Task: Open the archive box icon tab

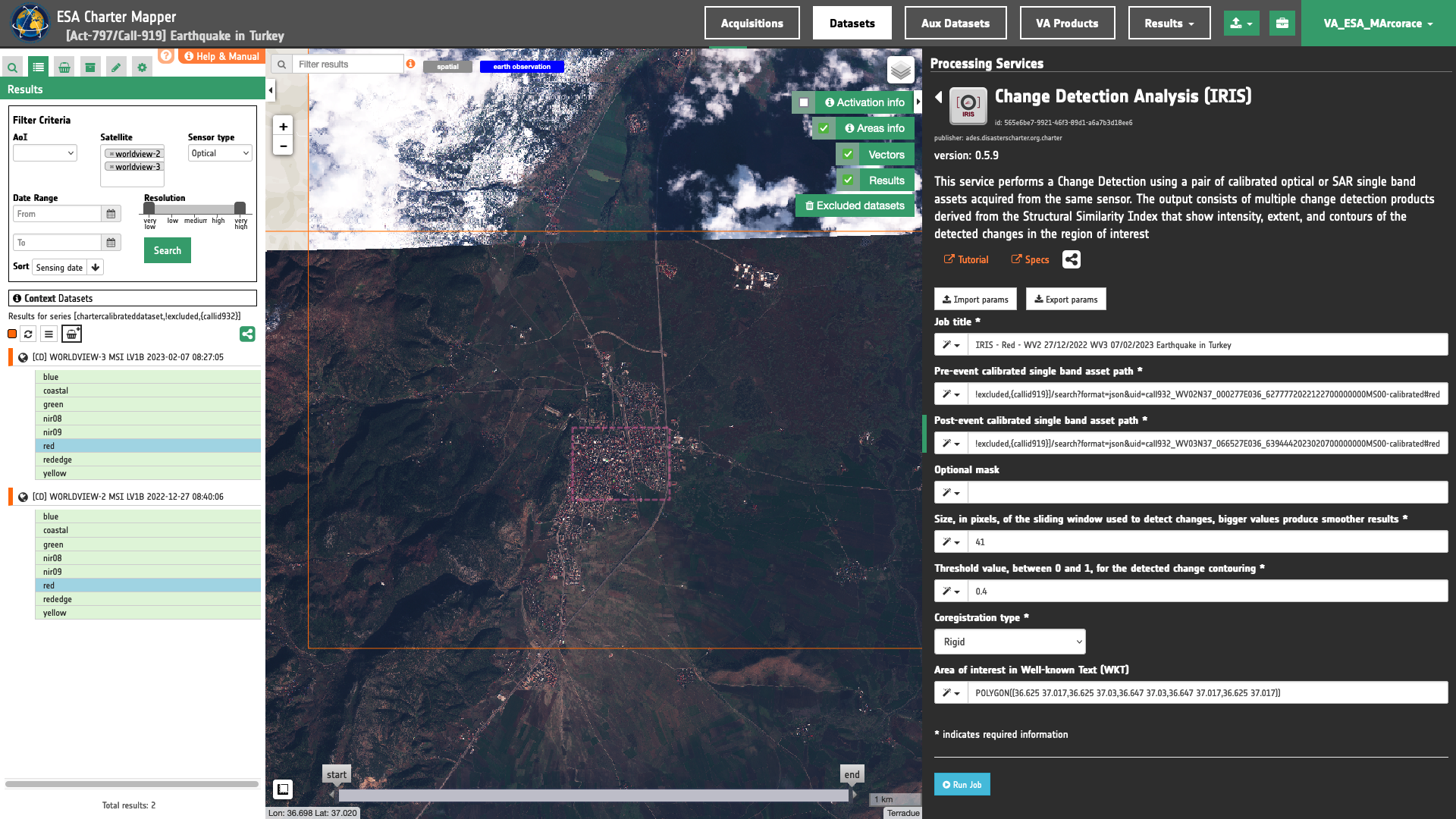Action: [90, 67]
